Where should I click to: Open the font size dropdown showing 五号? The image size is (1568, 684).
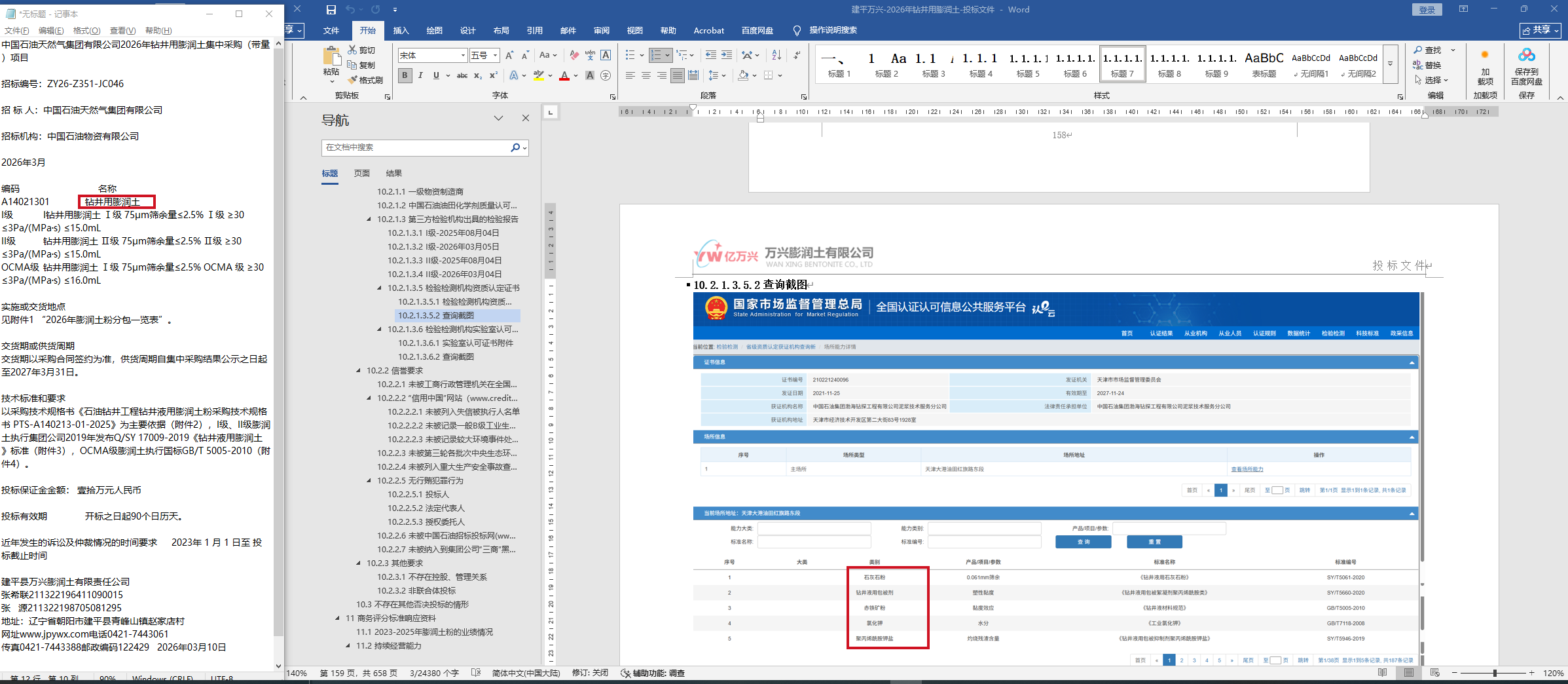coord(484,56)
